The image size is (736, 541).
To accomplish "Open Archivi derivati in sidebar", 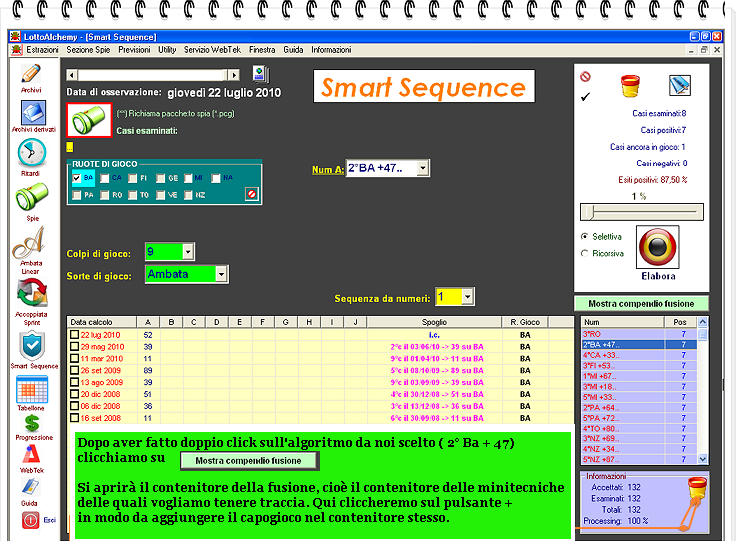I will click(33, 113).
